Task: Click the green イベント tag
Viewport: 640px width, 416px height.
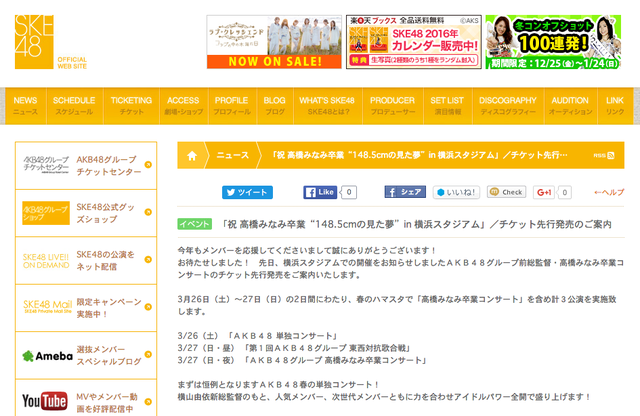Action: point(195,224)
